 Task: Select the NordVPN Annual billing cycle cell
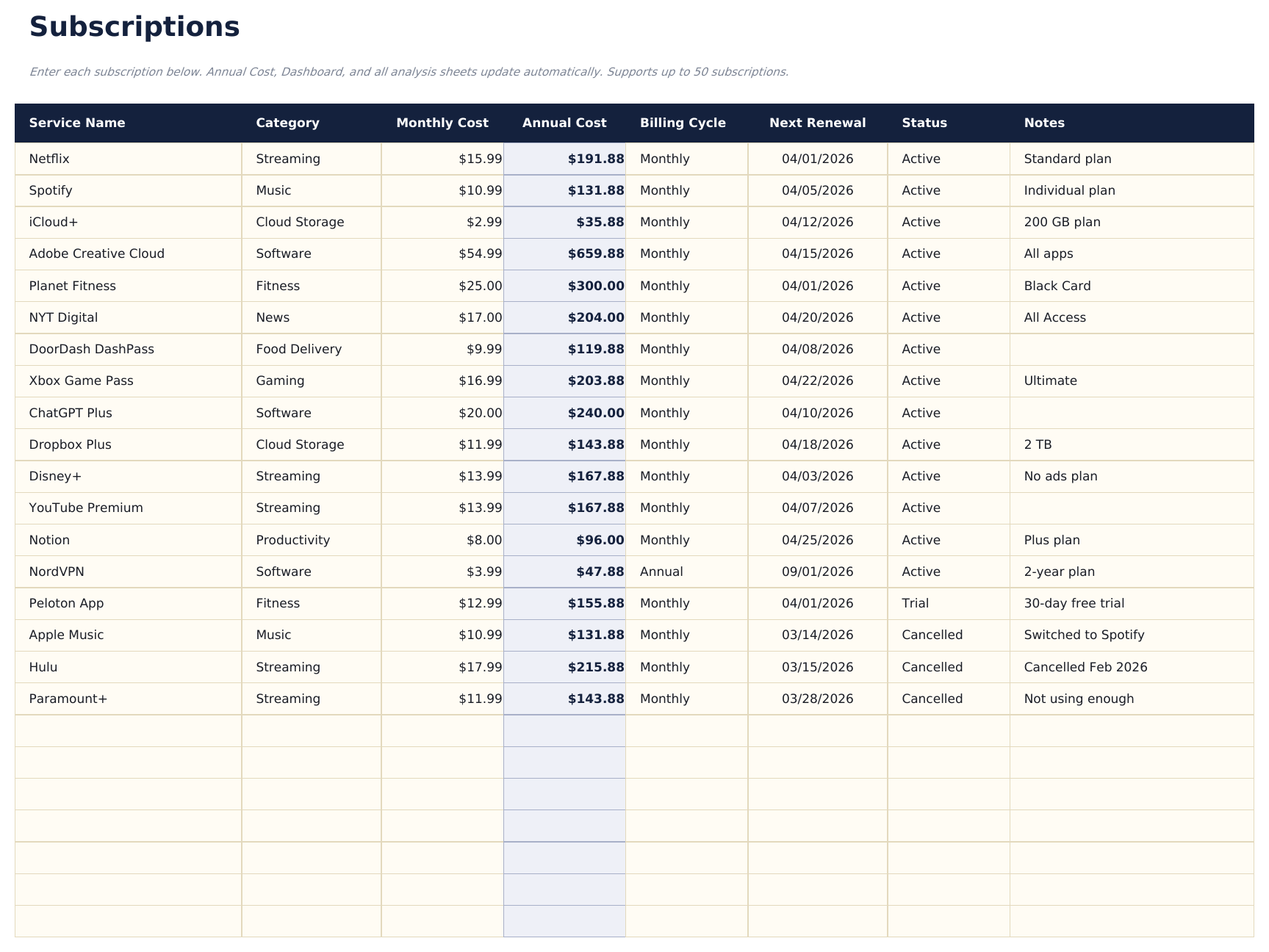click(661, 571)
